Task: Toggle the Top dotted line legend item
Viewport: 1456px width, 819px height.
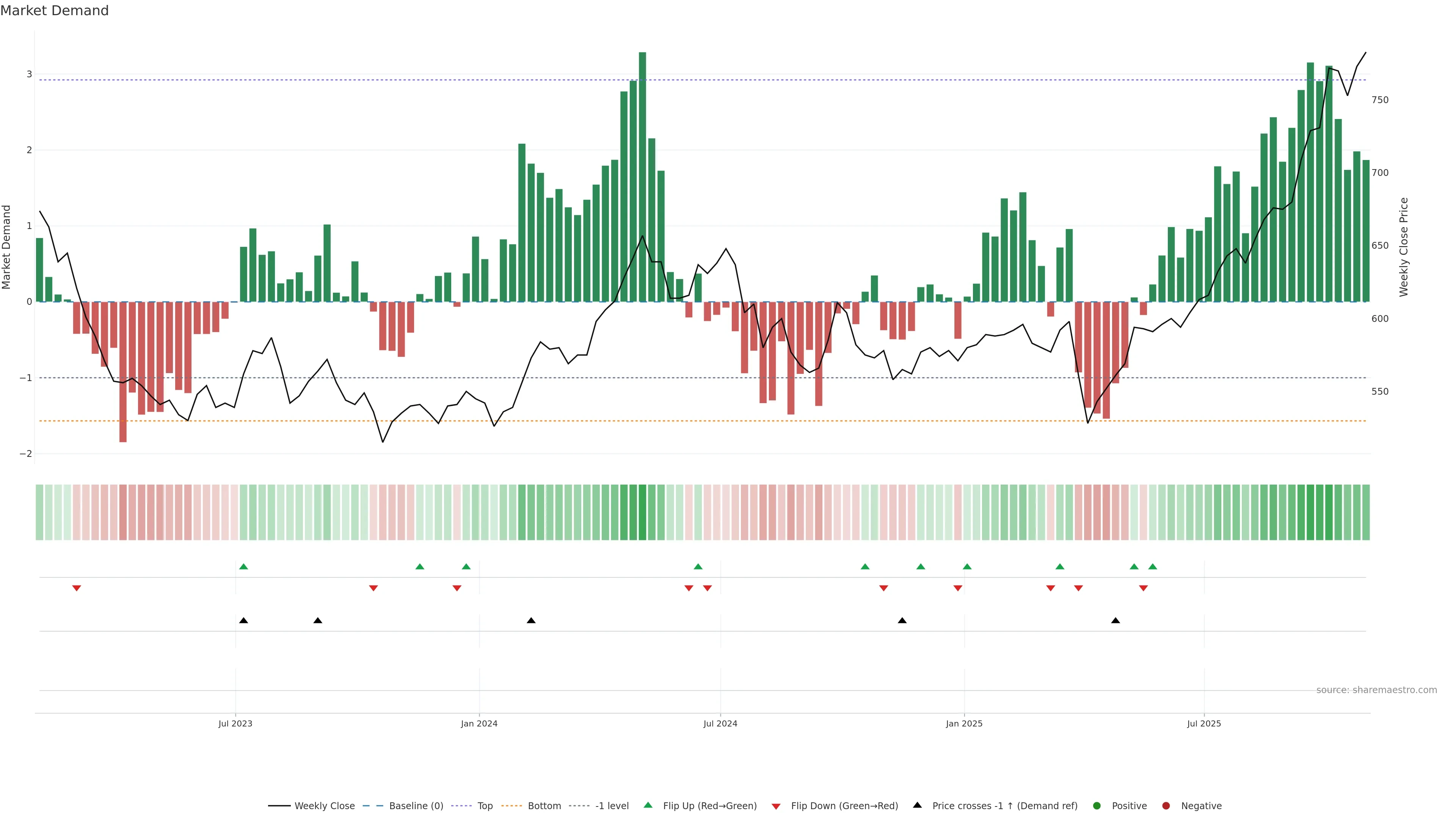Action: 485,806
